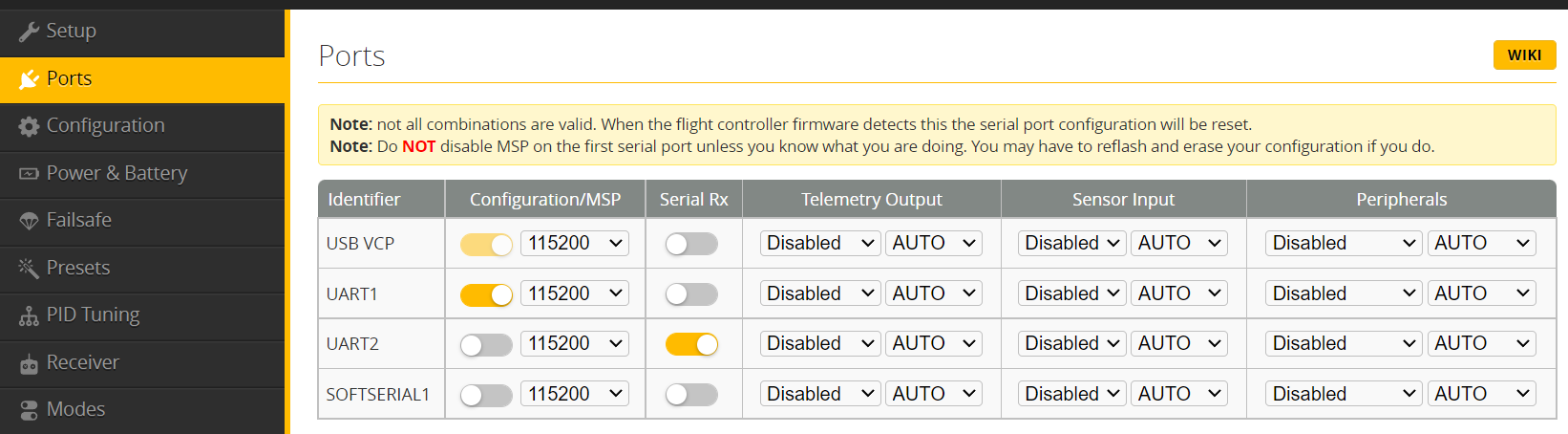Screen dimensions: 1568x434
Task: Click the Power & Battery icon
Action: [x=29, y=173]
